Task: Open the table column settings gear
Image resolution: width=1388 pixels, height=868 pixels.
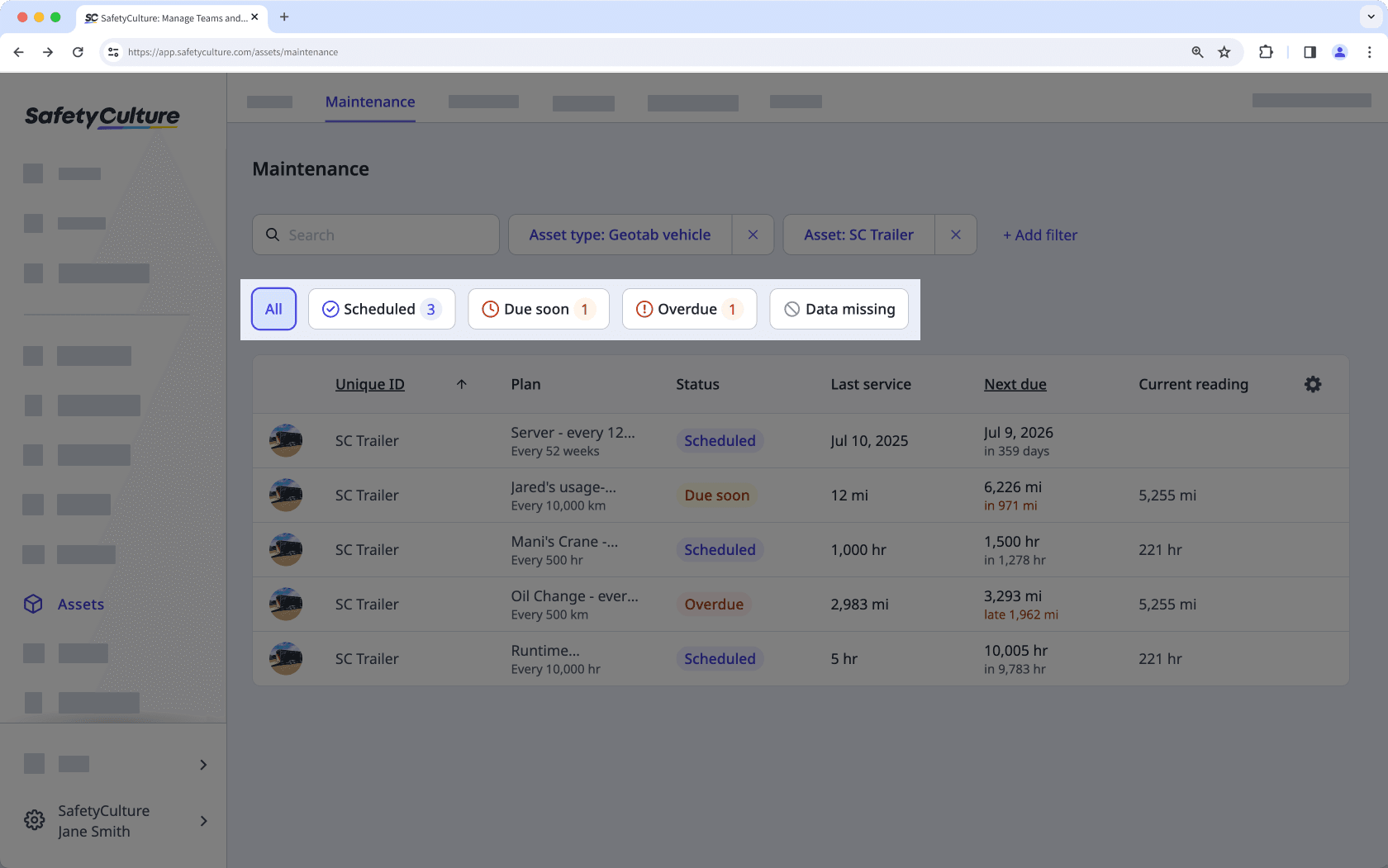Action: (1313, 384)
